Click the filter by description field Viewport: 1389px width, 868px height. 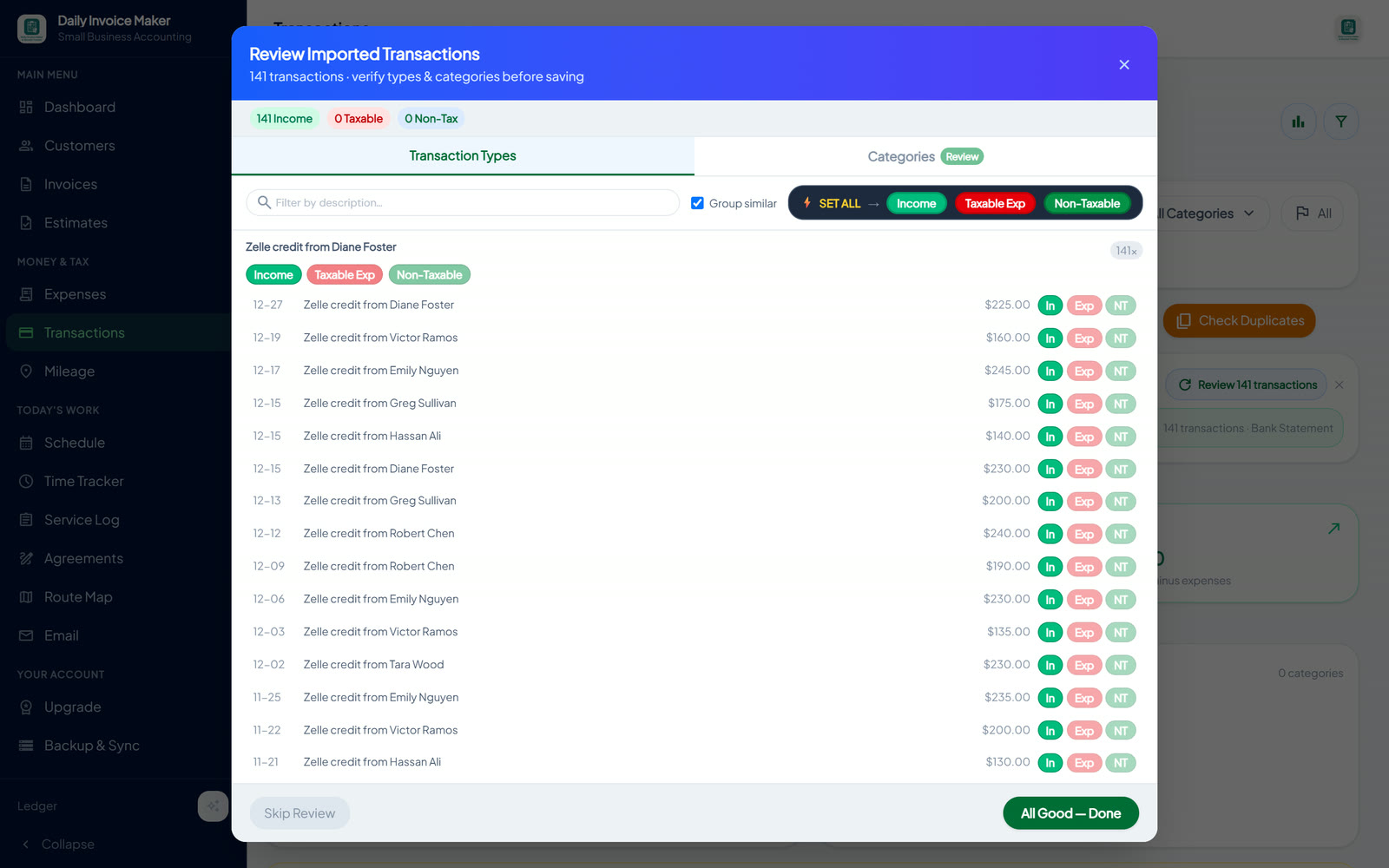463,203
